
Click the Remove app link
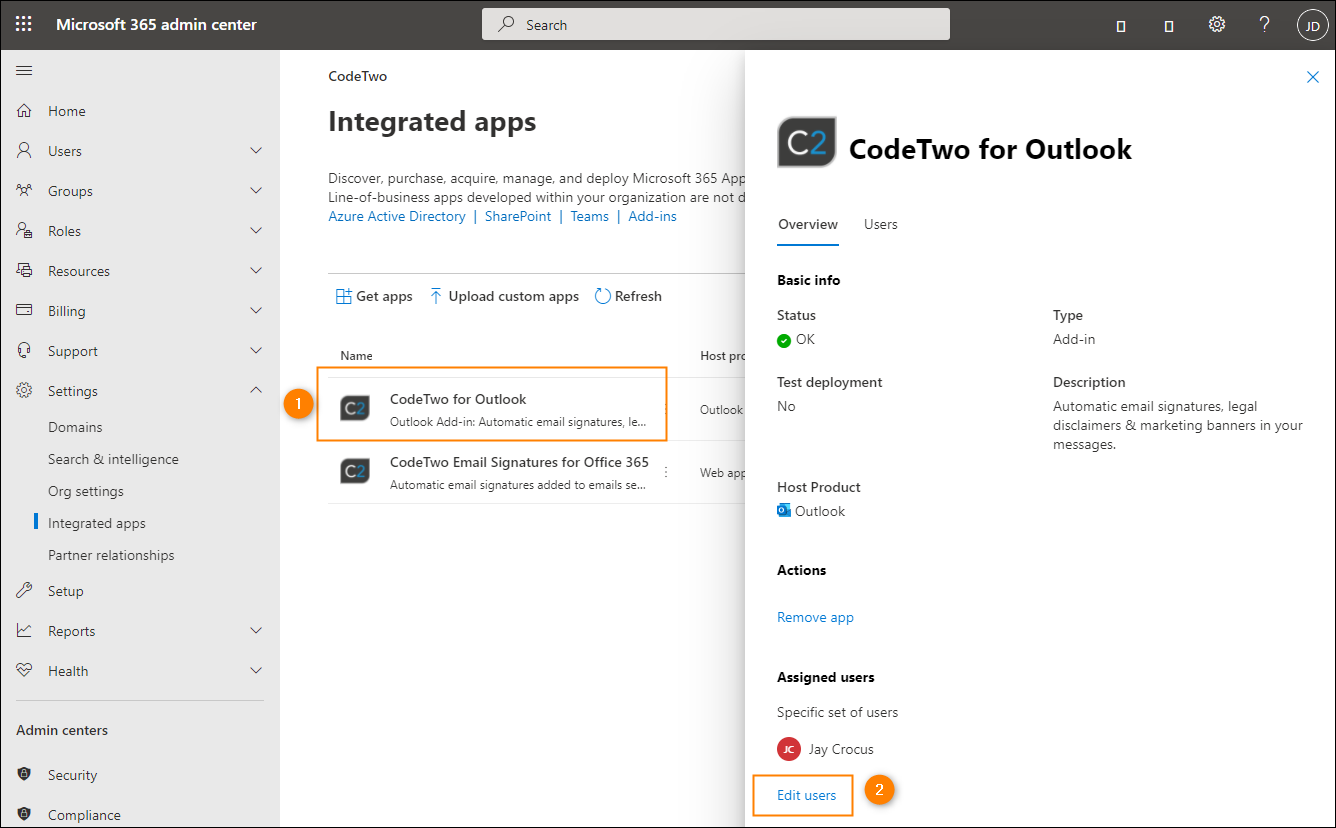[815, 617]
